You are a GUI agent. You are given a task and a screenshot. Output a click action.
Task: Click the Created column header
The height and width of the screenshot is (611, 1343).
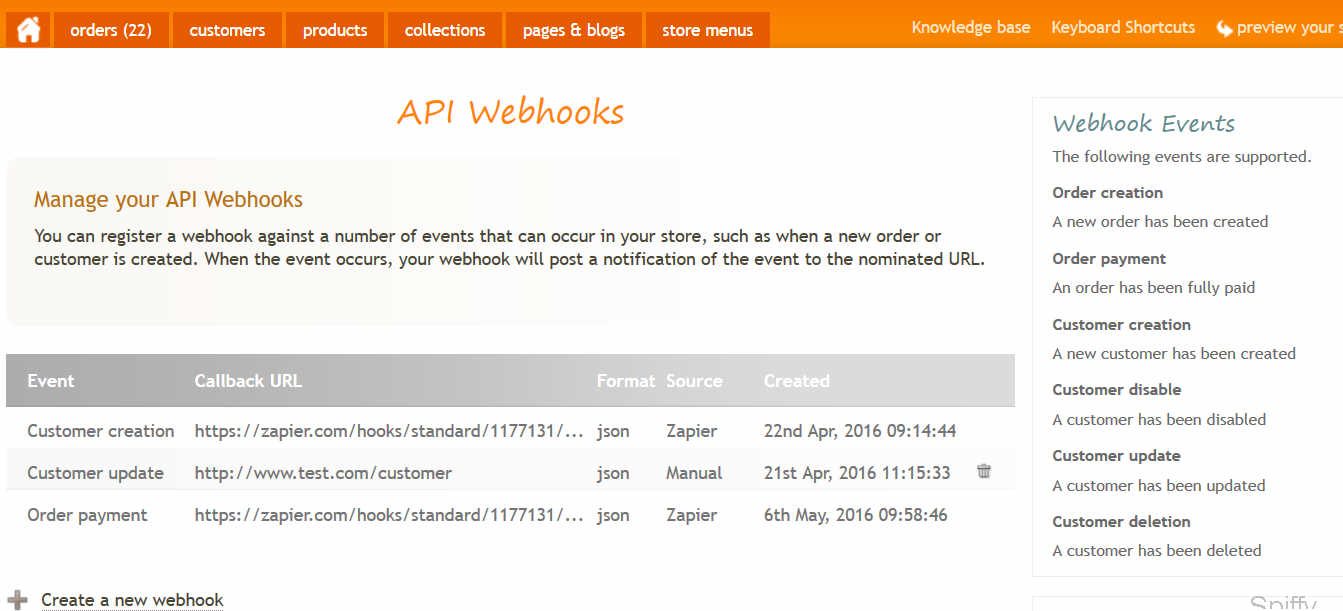point(797,381)
